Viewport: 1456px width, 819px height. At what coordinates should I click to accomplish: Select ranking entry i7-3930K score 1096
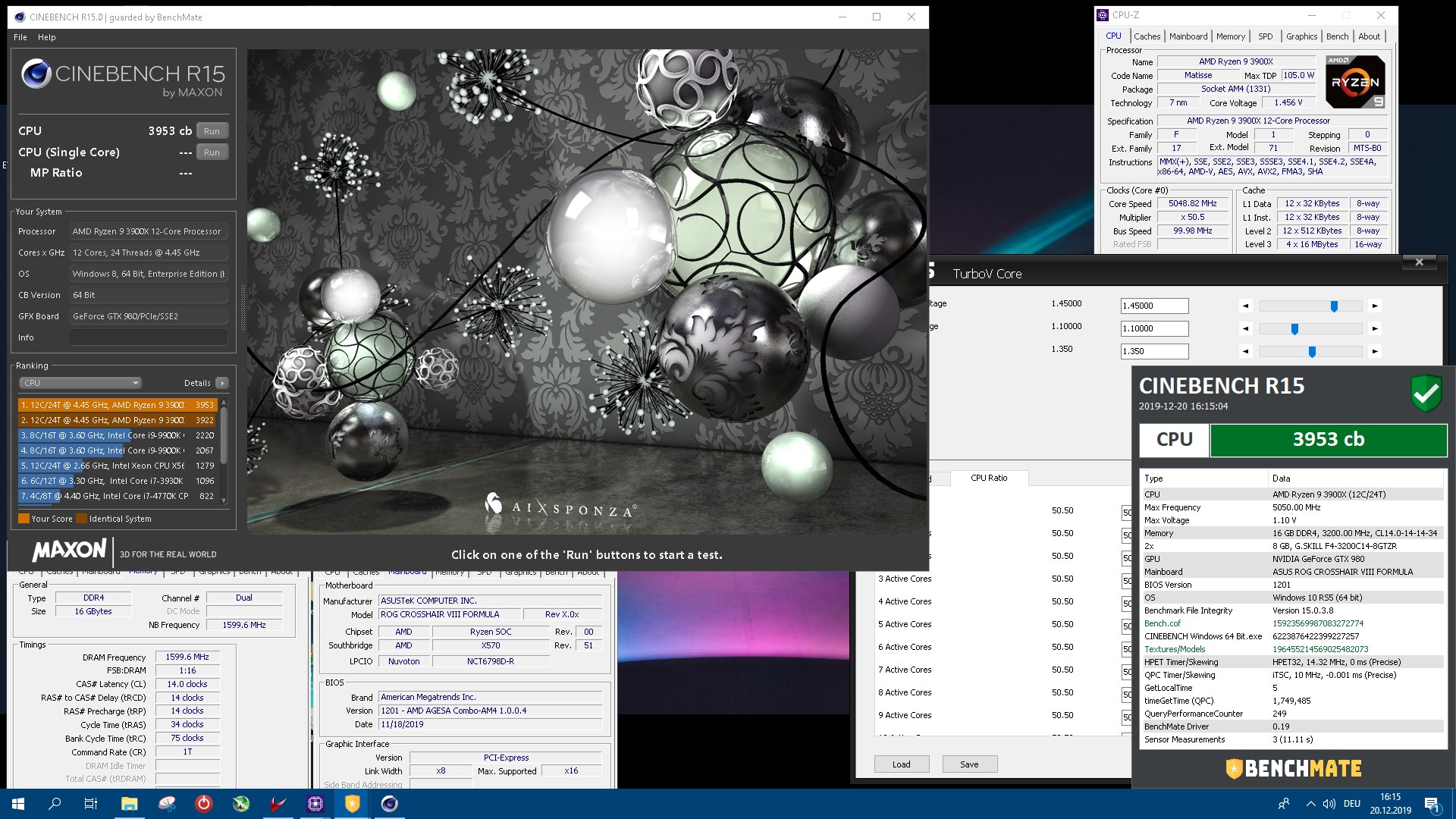(x=118, y=481)
